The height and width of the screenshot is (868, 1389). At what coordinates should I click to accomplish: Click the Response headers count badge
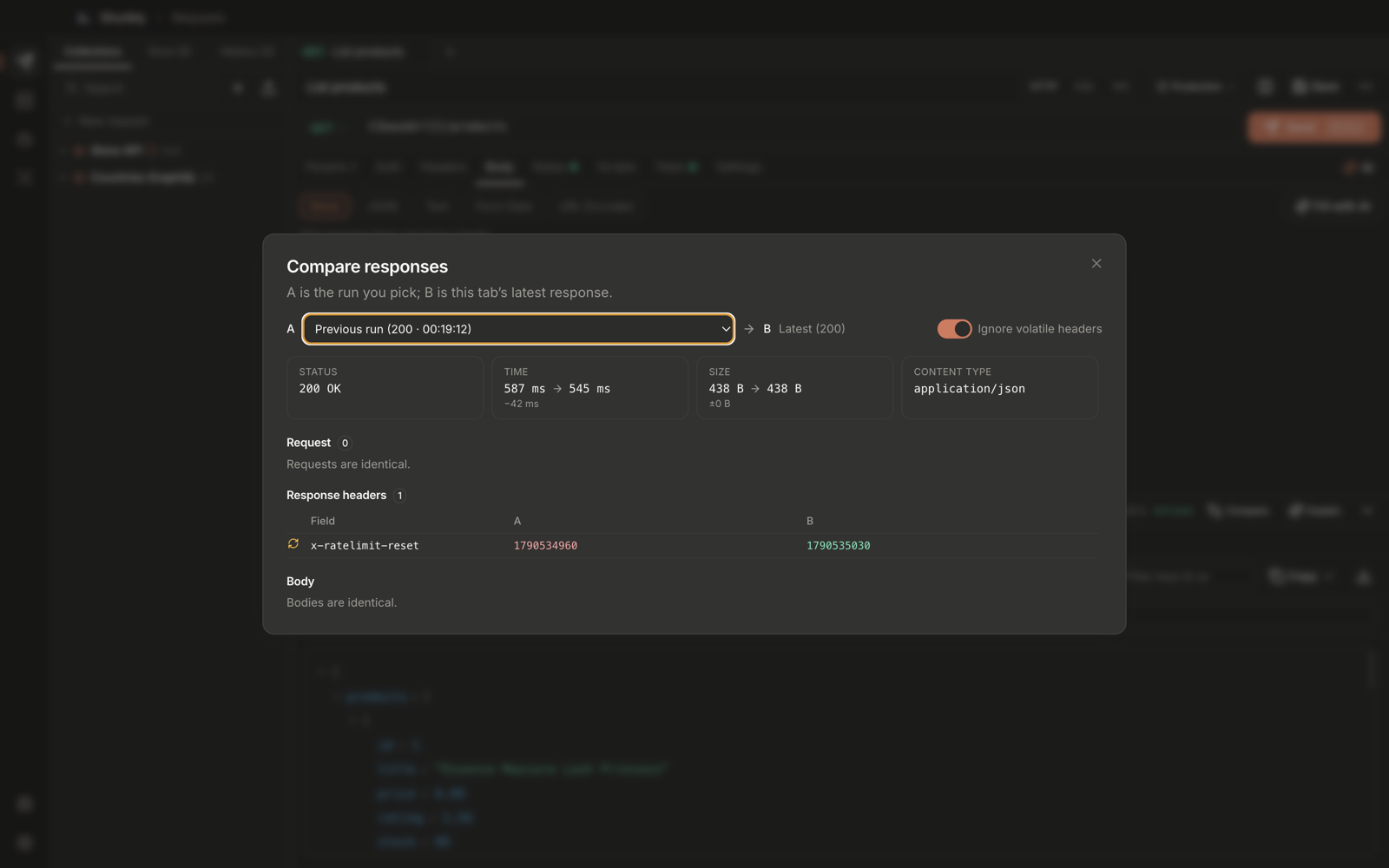(x=399, y=496)
